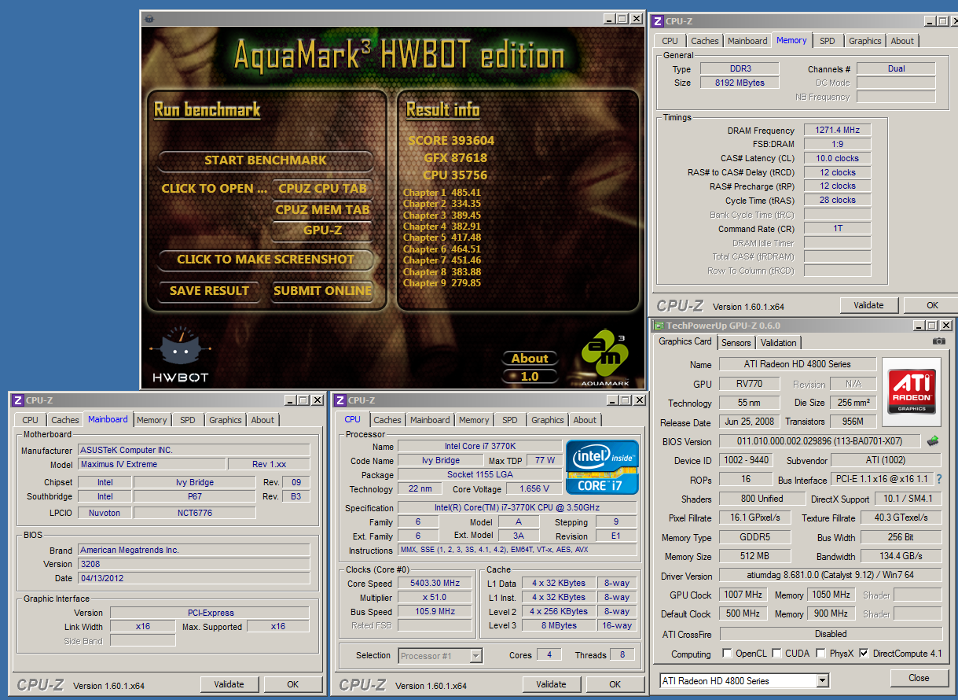
Task: Click the HWBOT mascot logo in AquaMark
Action: pos(180,354)
